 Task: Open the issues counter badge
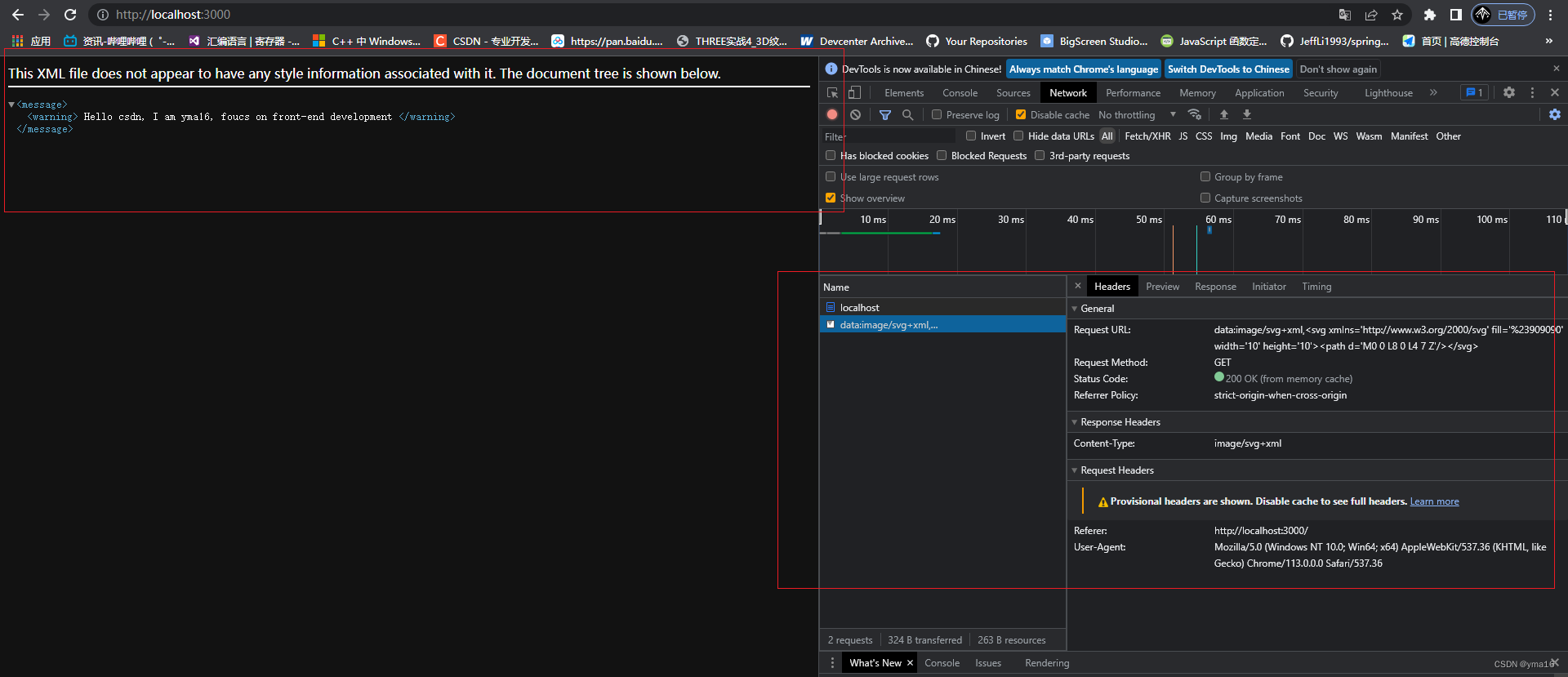pos(1474,92)
